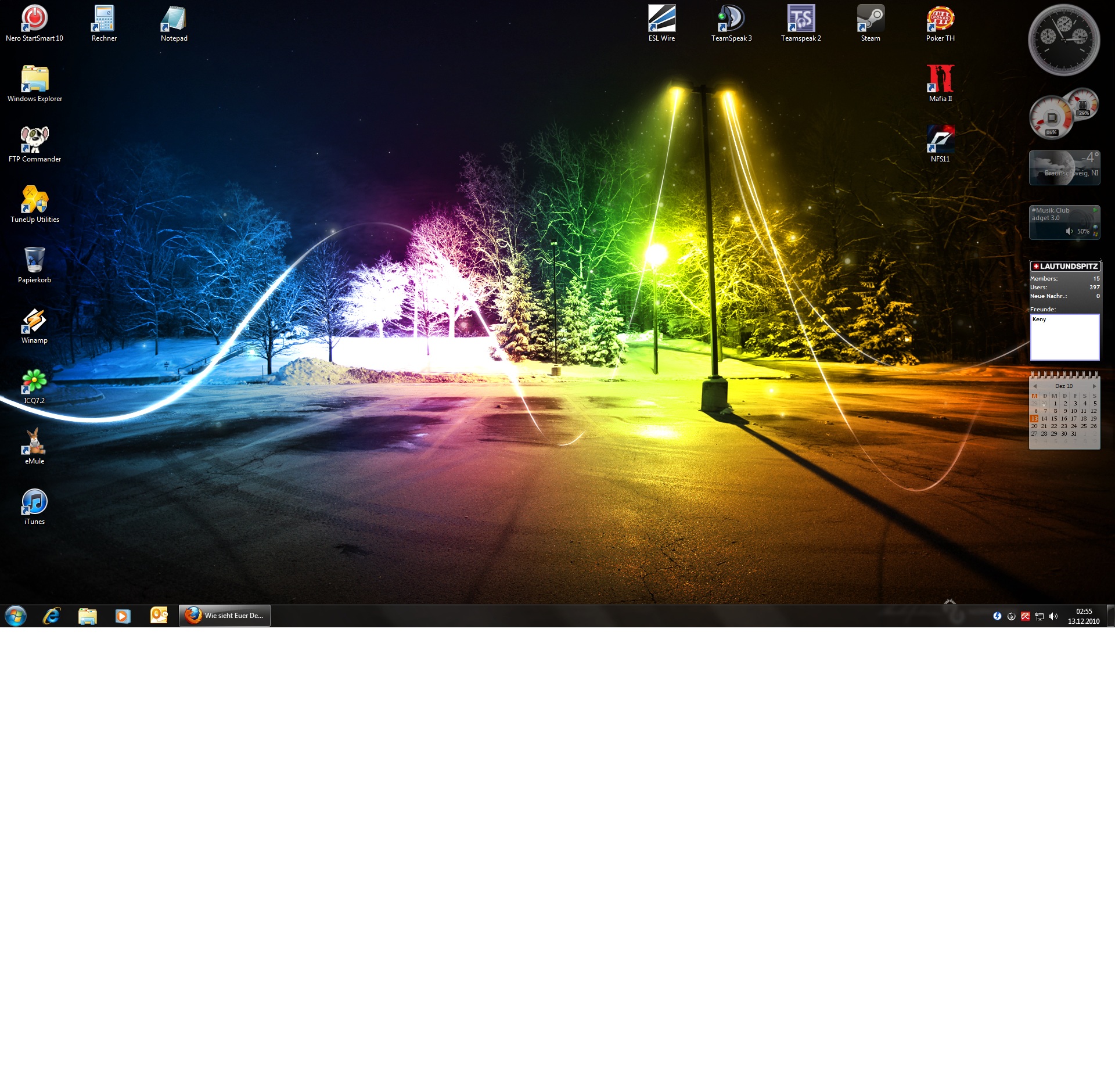Select the FTP Commander icon
This screenshot has width=1115, height=1092.
(x=34, y=140)
